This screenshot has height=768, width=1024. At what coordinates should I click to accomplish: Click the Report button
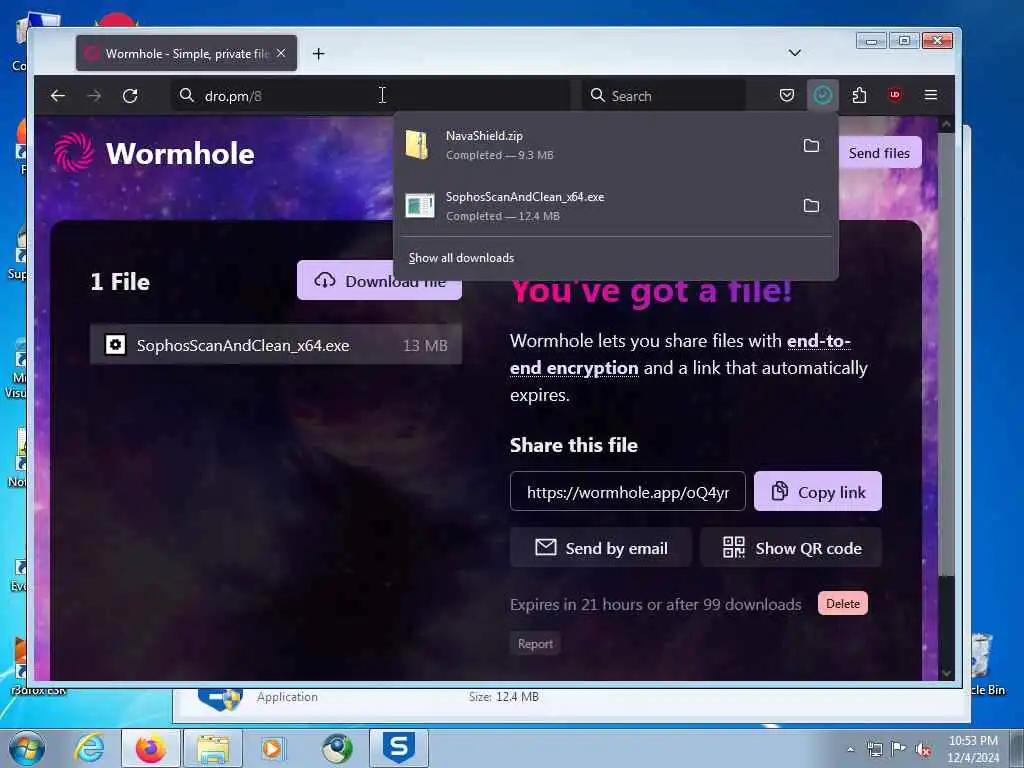pyautogui.click(x=536, y=644)
